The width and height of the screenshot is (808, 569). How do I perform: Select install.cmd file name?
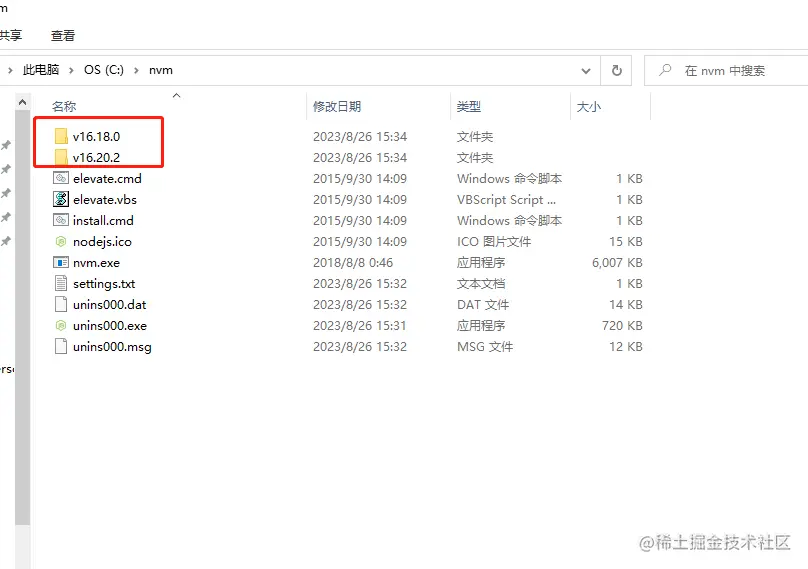click(x=103, y=221)
